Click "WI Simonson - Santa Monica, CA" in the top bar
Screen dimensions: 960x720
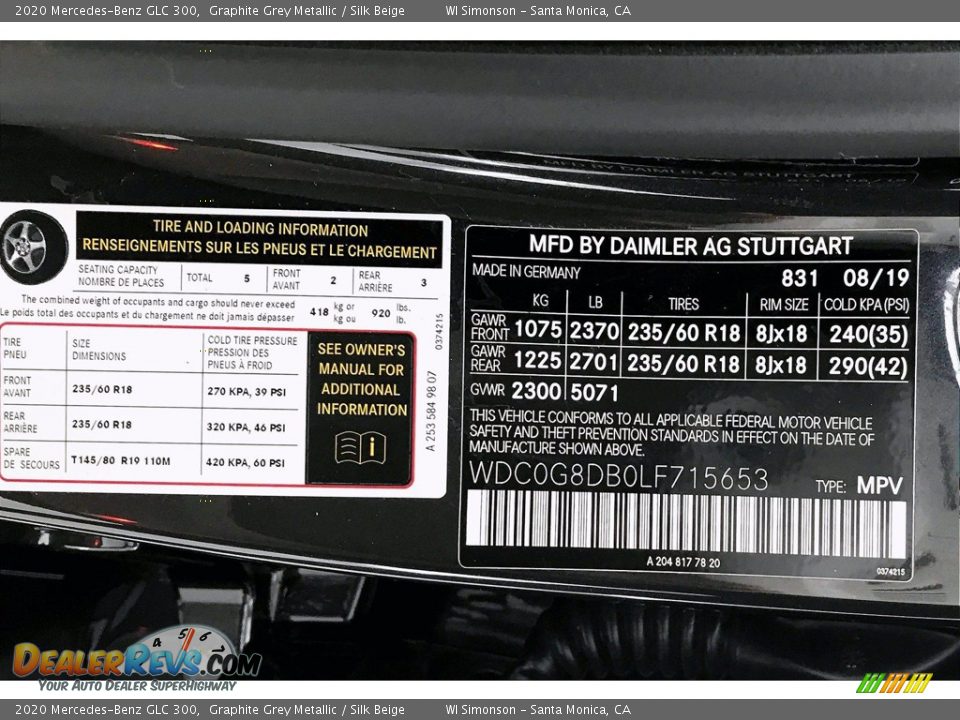[x=537, y=11]
